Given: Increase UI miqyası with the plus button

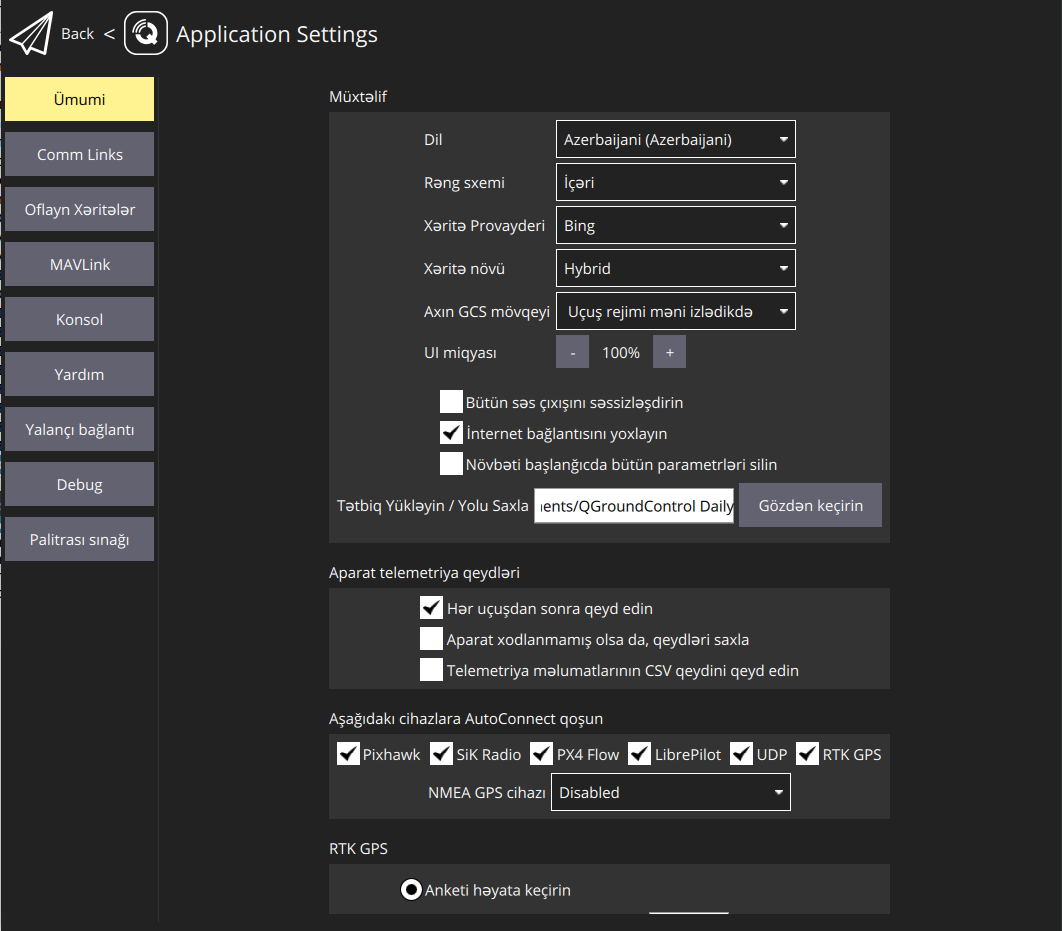Looking at the screenshot, I should tap(669, 351).
